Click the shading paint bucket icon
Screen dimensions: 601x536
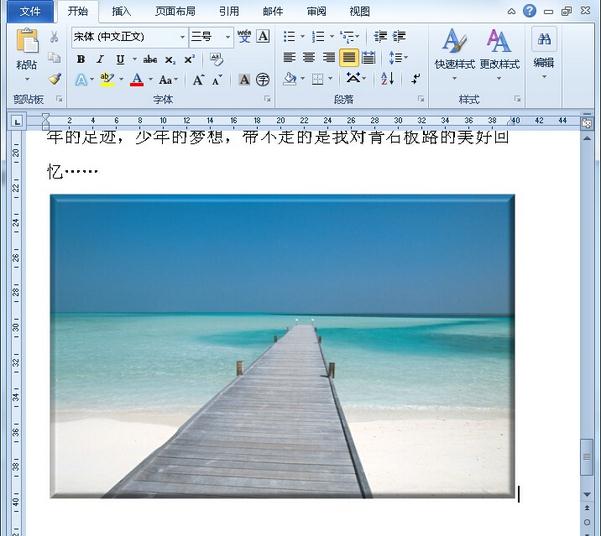(x=290, y=79)
